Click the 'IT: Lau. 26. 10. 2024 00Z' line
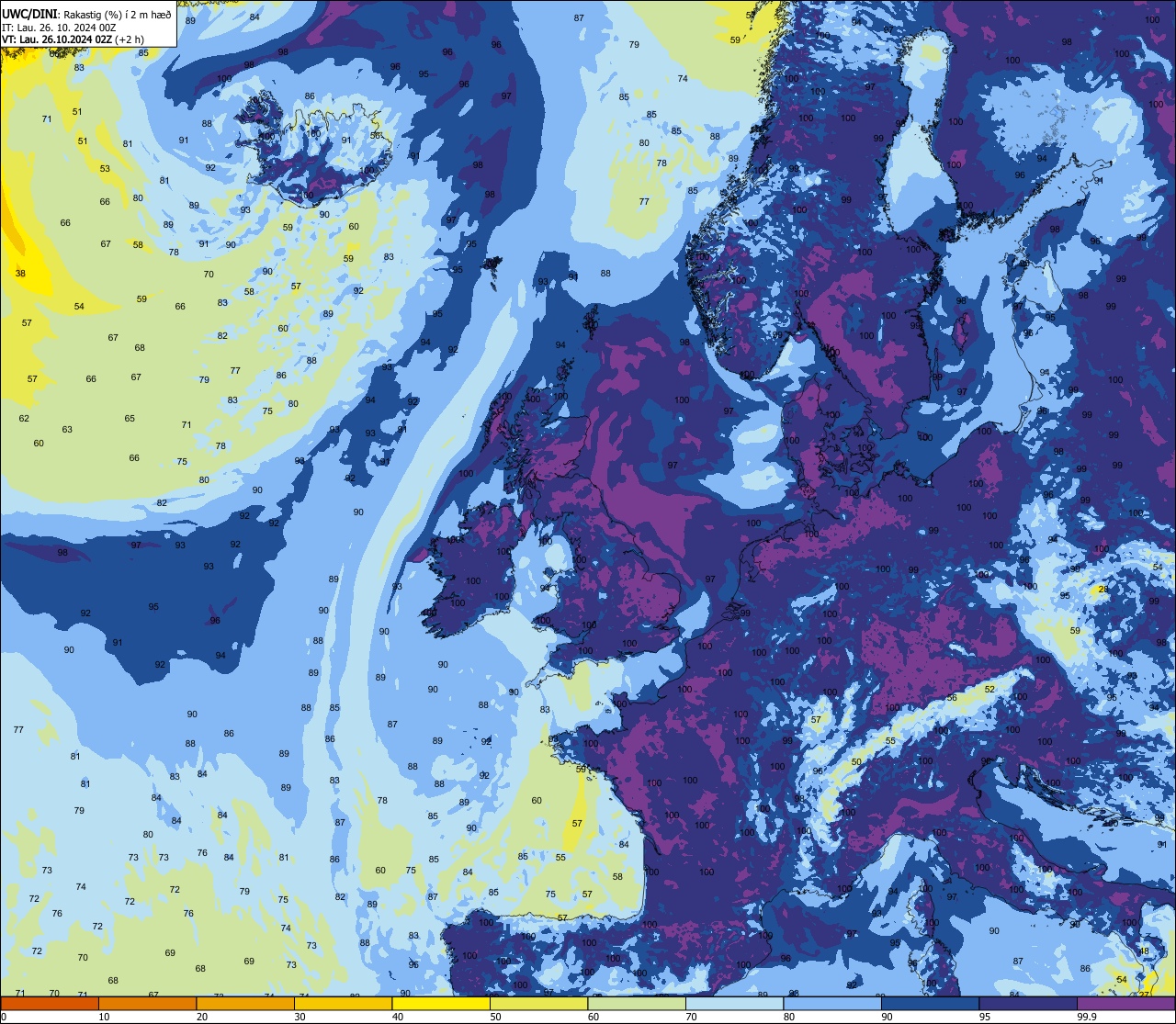Image resolution: width=1176 pixels, height=1024 pixels. (59, 27)
